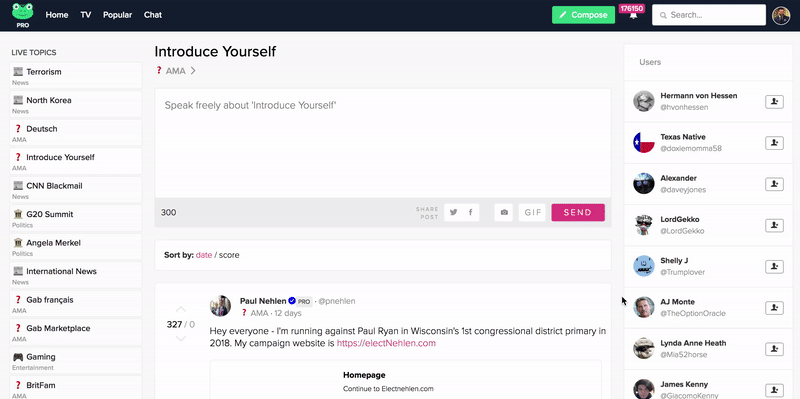
Task: Open AJ Monte's avatar
Action: point(643,307)
